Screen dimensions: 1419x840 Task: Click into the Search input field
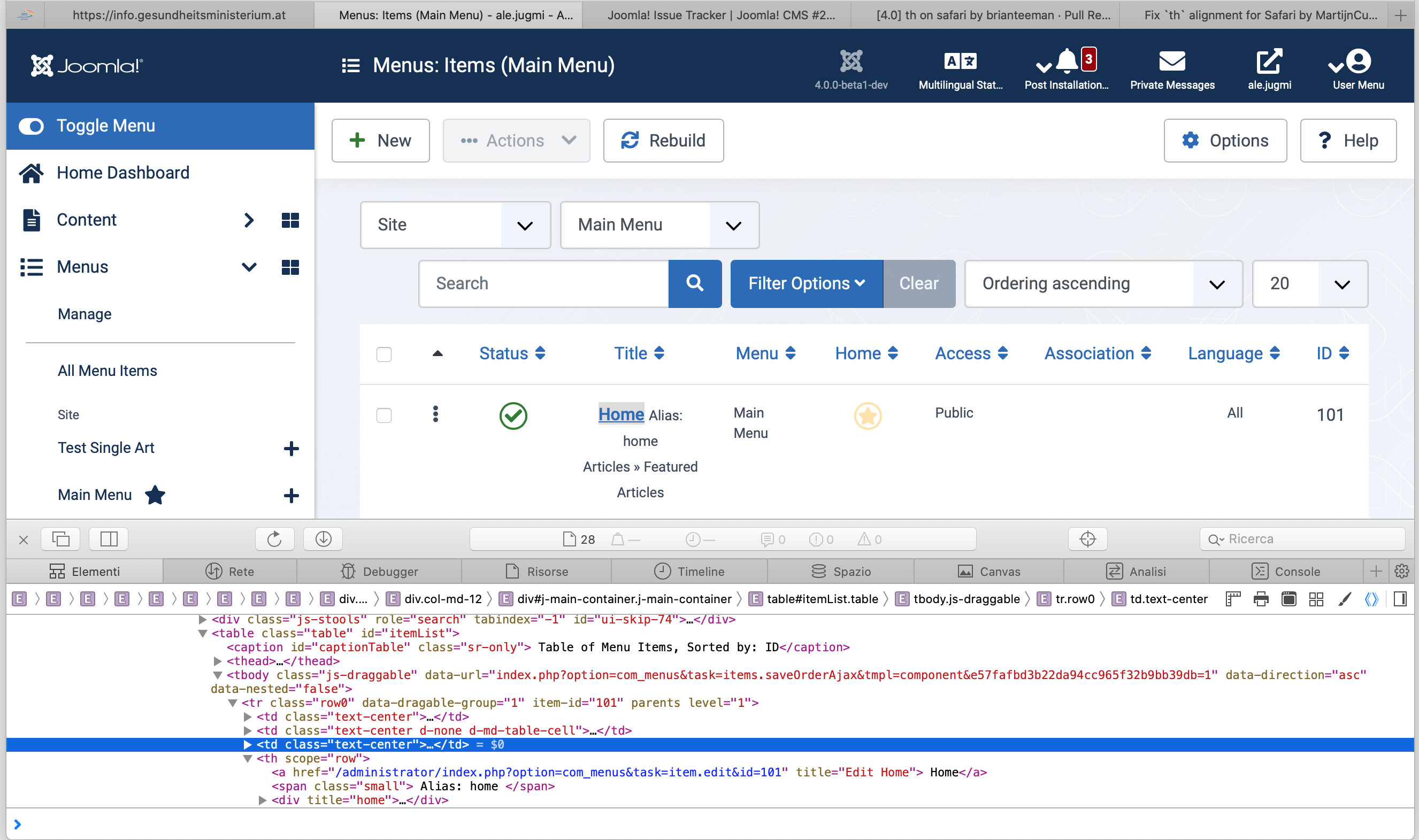coord(543,283)
